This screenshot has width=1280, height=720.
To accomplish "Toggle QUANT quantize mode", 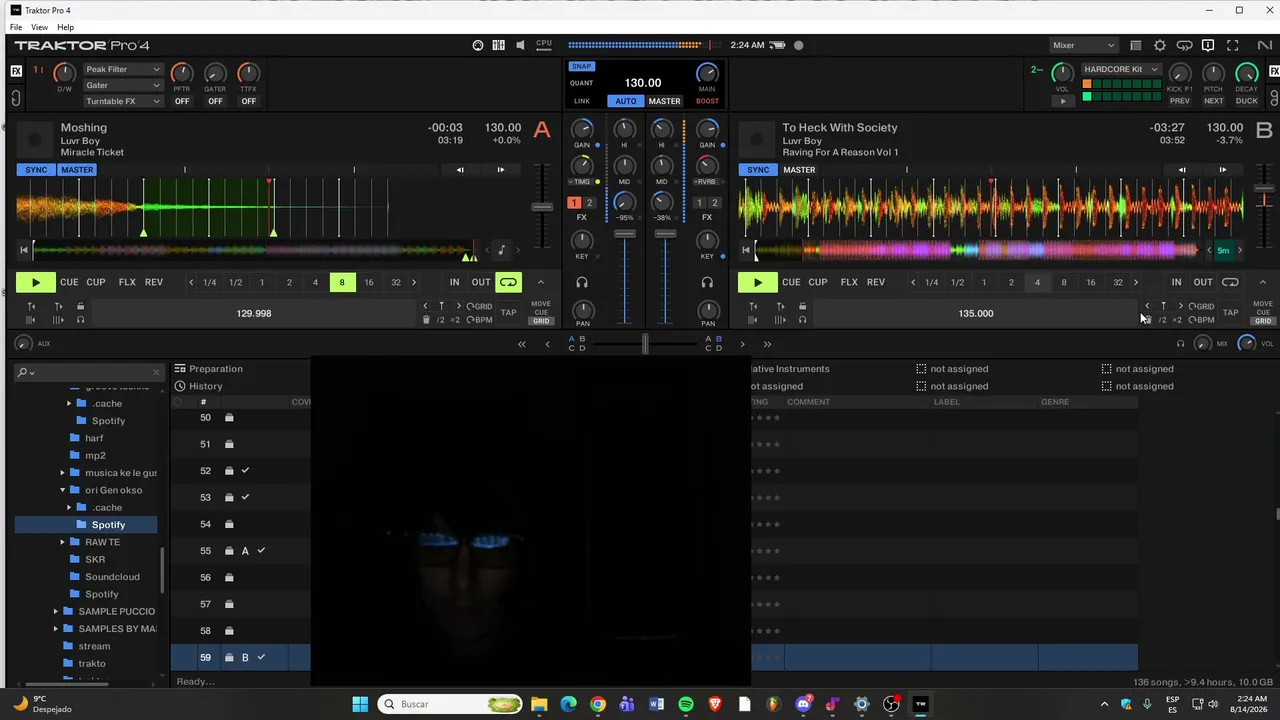I will coord(581,83).
